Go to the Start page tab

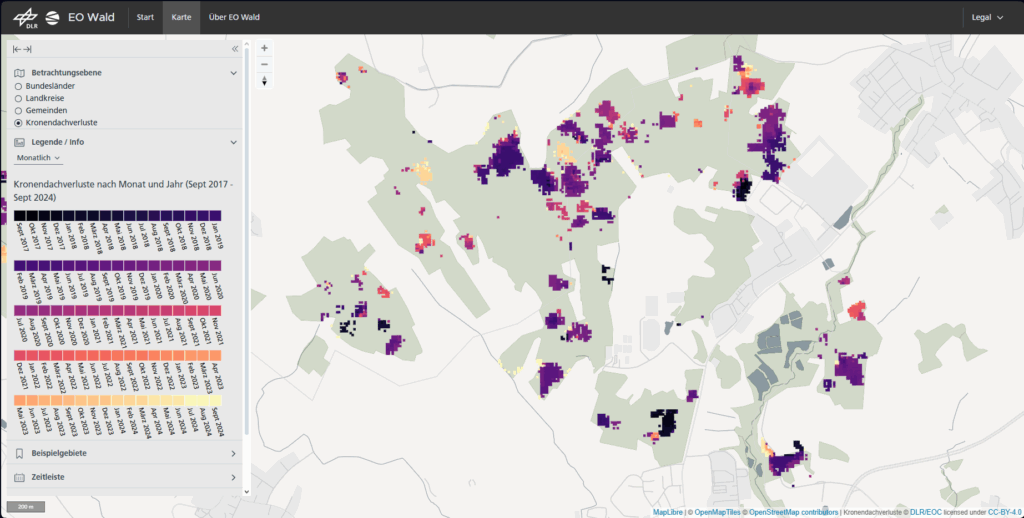point(145,17)
